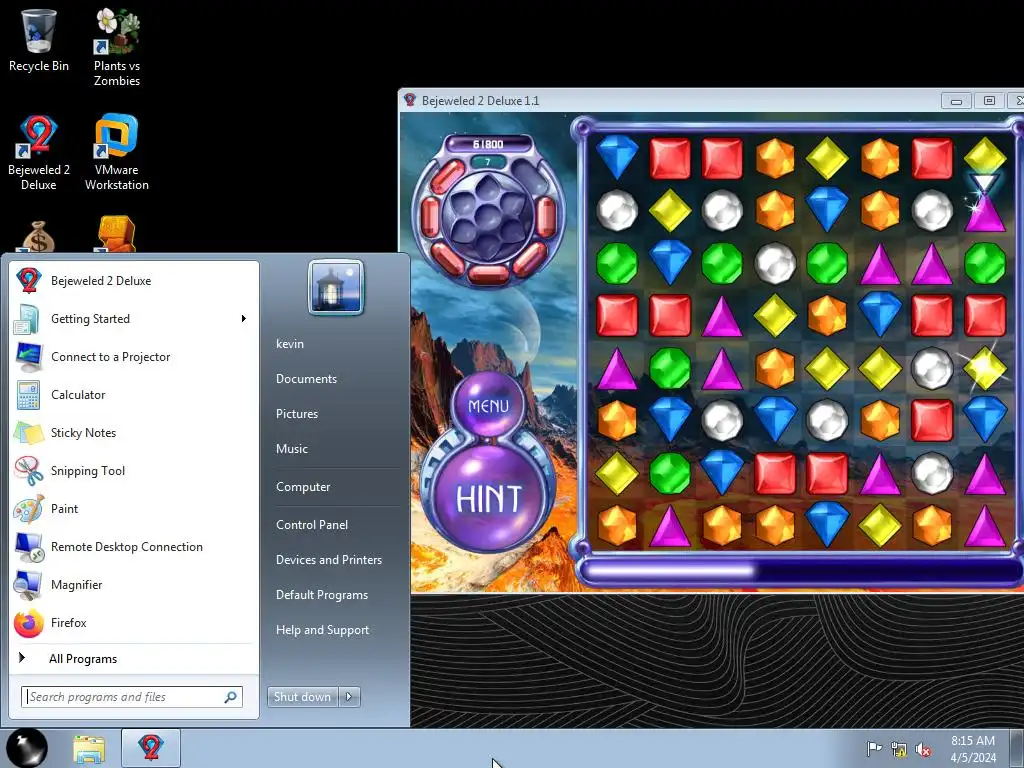
Task: Open Devices and Printers
Action: tap(329, 560)
